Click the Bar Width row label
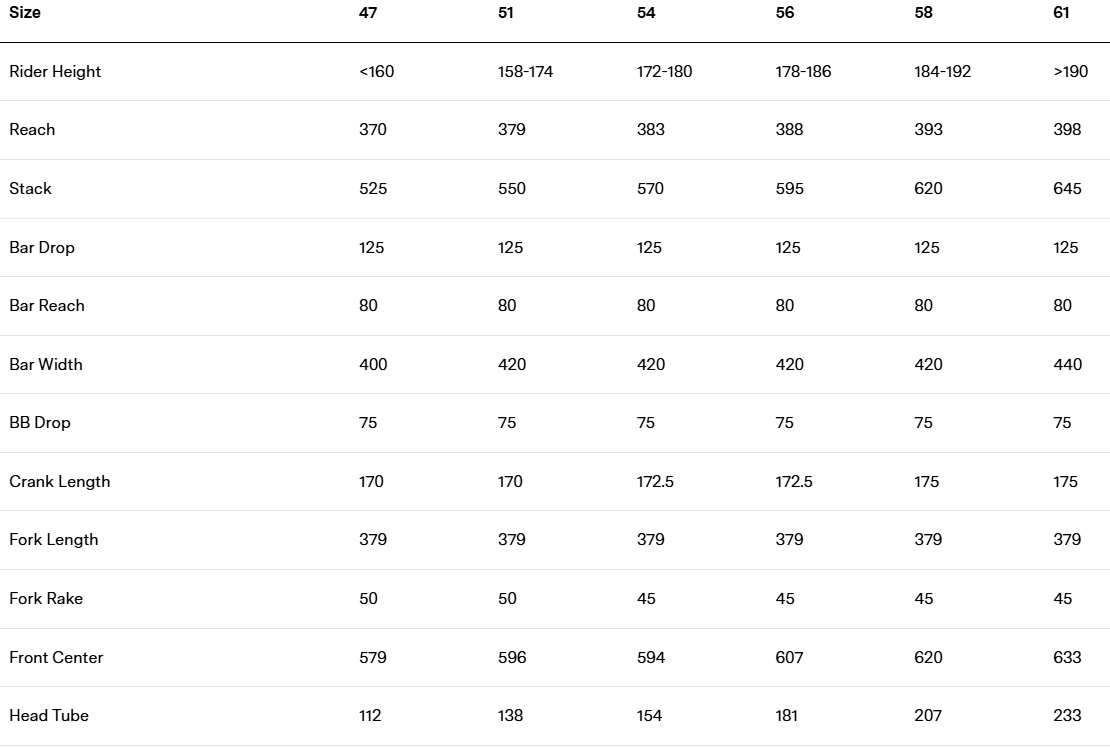Viewport: 1110px width, 748px height. pos(46,365)
